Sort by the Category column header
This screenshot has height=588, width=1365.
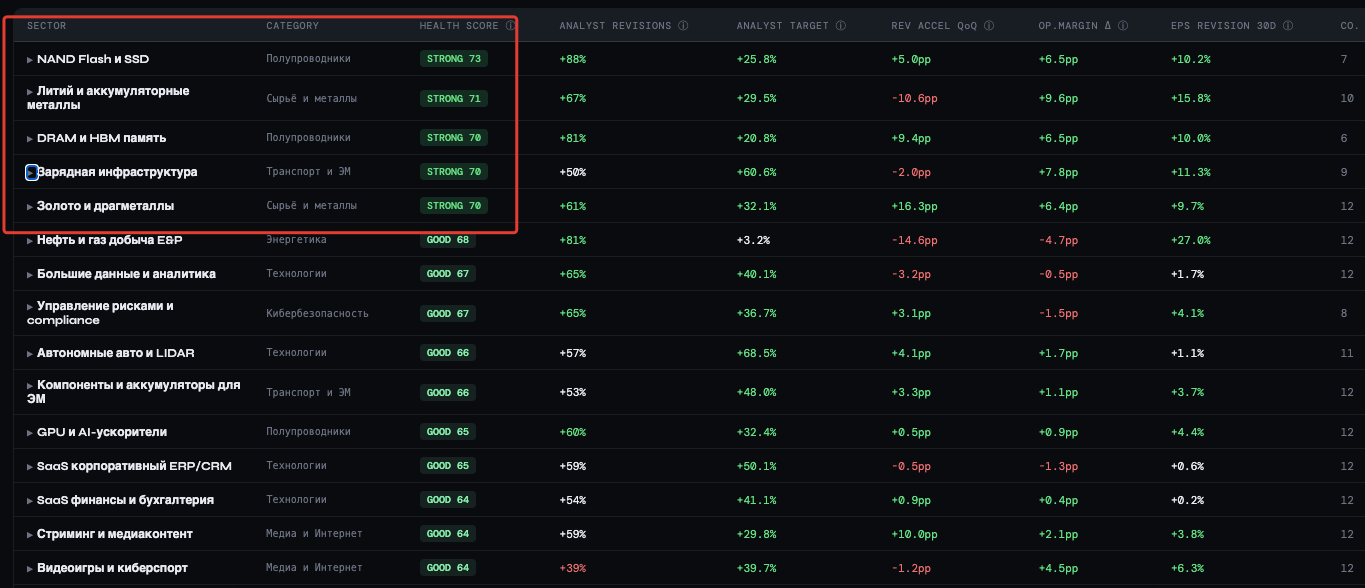pos(292,26)
